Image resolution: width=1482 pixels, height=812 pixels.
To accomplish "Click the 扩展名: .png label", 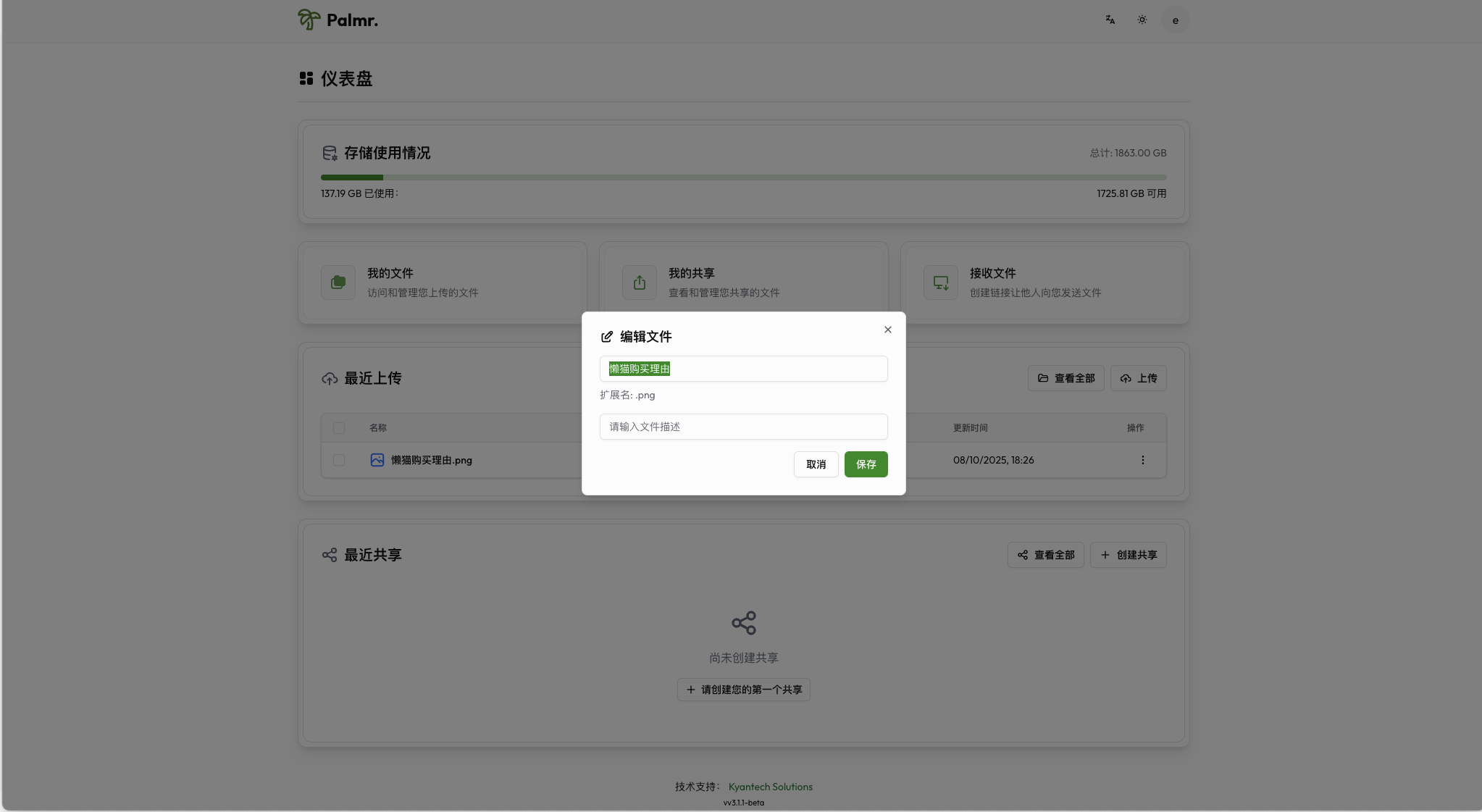I will click(x=627, y=395).
